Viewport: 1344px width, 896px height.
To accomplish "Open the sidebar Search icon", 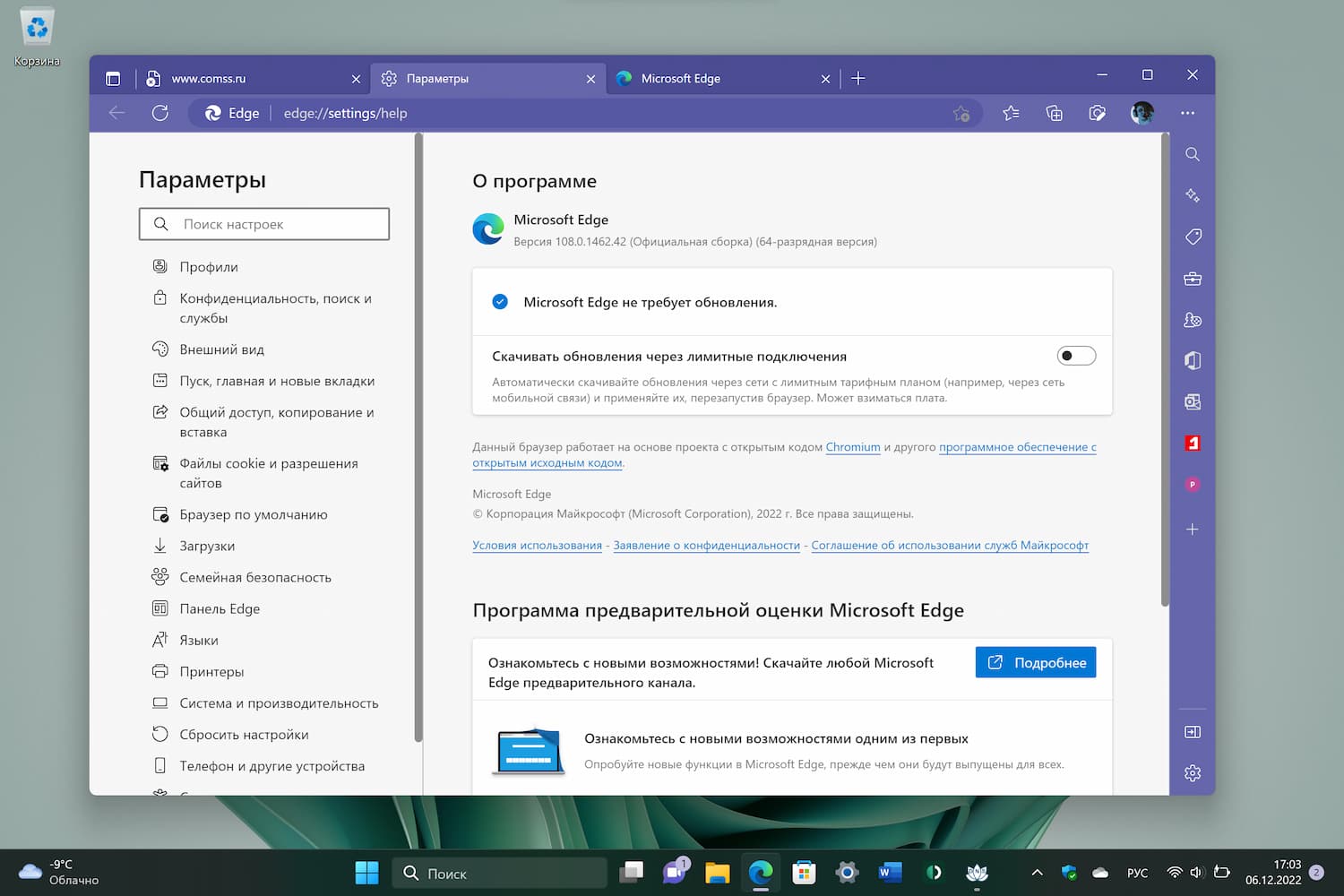I will coord(1193,154).
